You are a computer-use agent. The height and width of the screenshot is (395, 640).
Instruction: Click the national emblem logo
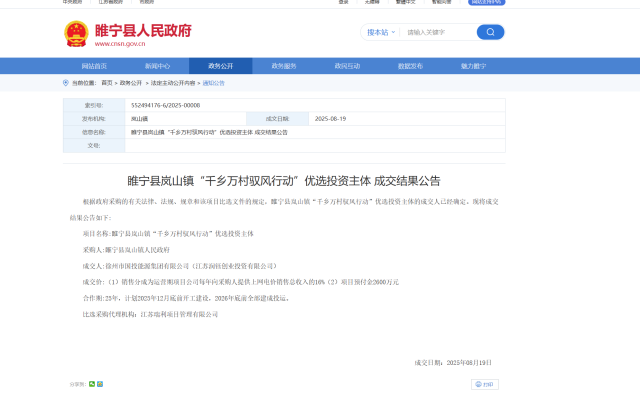76,34
